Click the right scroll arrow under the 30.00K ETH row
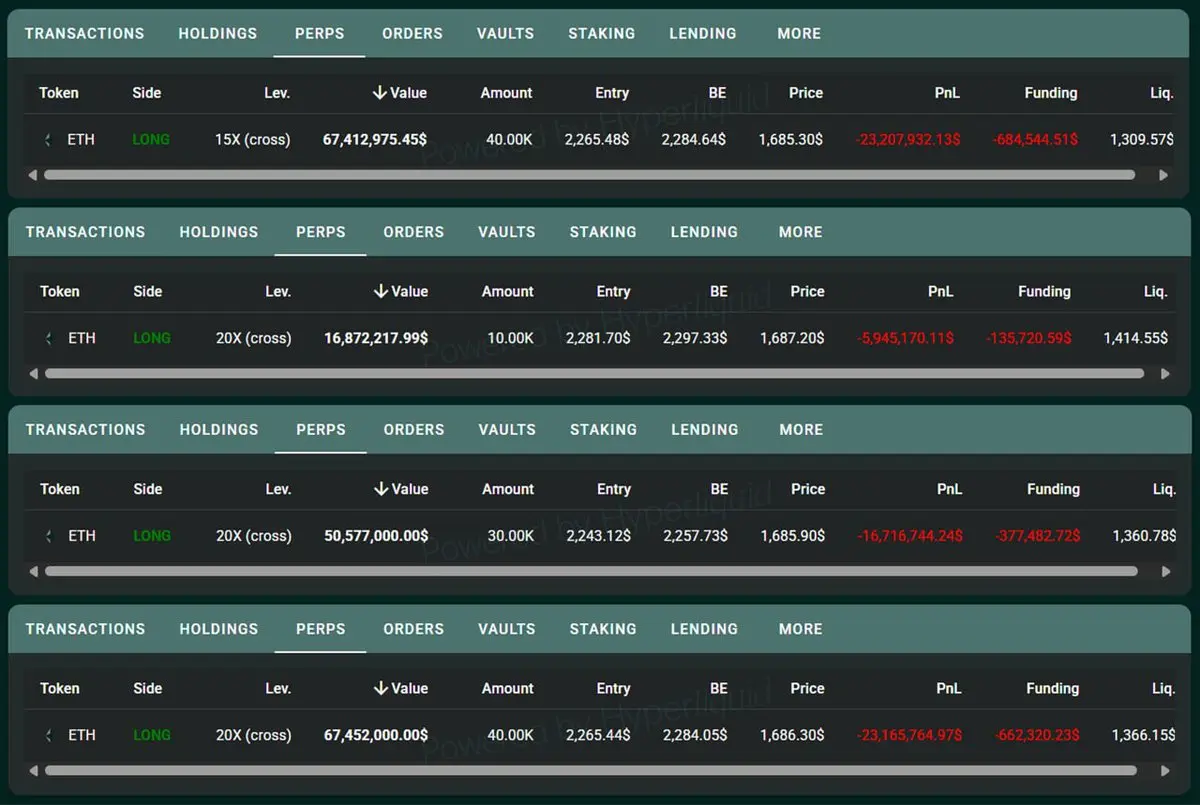 (1164, 572)
